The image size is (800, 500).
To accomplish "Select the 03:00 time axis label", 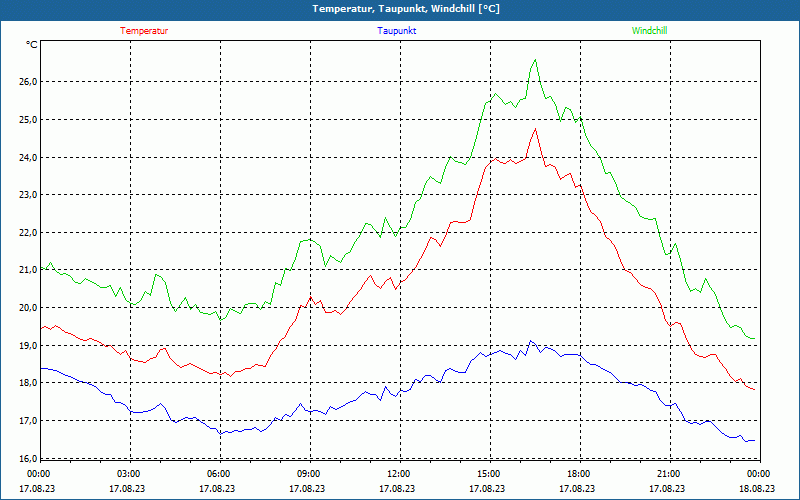I will [x=128, y=474].
